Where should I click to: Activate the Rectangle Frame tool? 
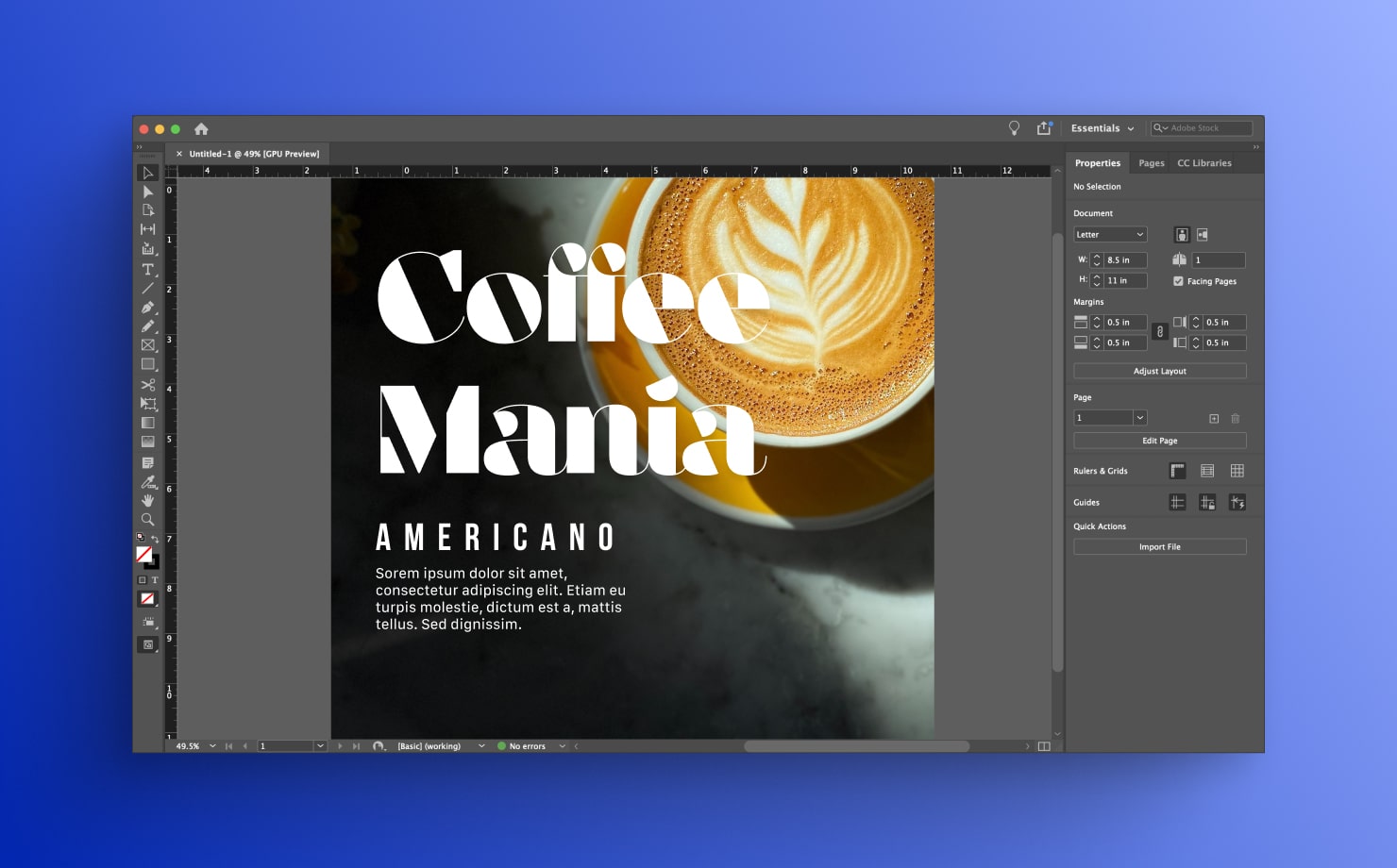[148, 344]
